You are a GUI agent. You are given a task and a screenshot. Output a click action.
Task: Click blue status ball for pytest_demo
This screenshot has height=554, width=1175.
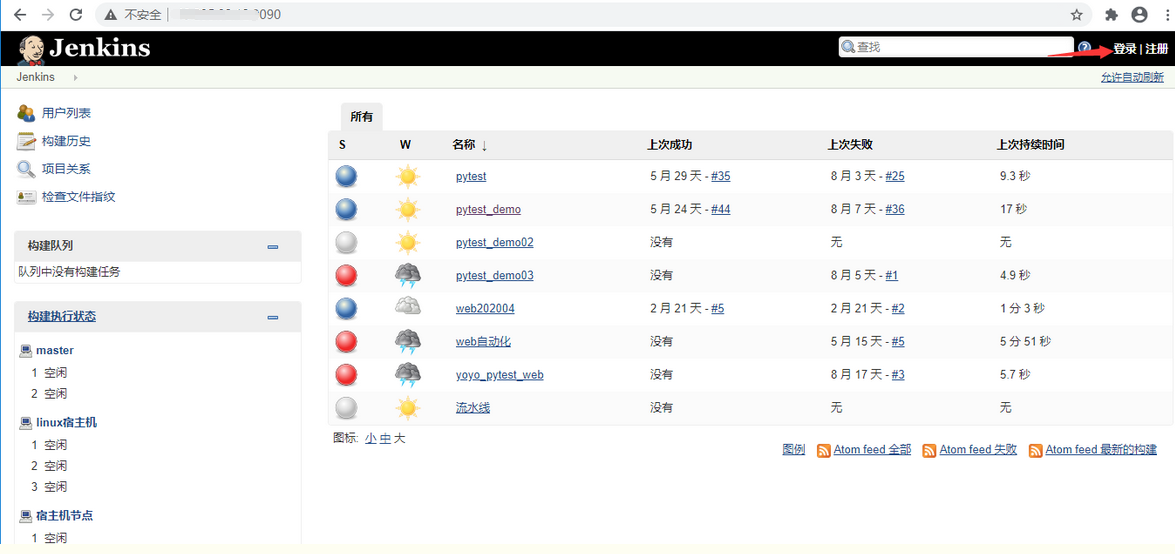[346, 209]
